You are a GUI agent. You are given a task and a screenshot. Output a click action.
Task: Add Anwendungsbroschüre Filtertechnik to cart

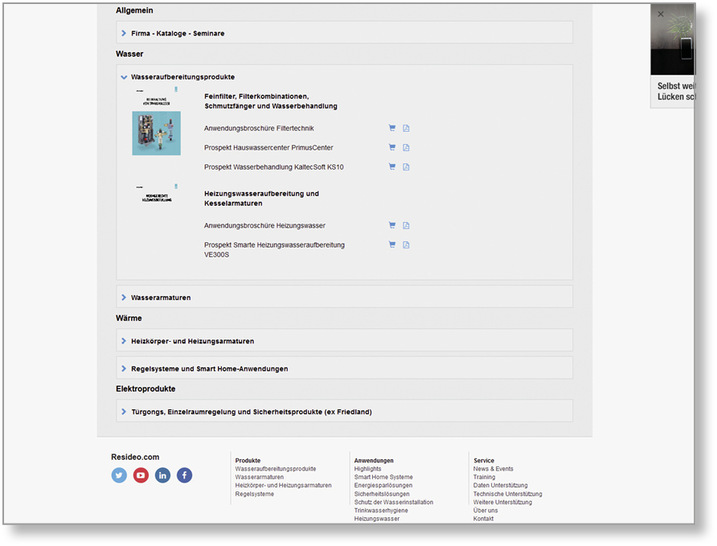(x=393, y=129)
